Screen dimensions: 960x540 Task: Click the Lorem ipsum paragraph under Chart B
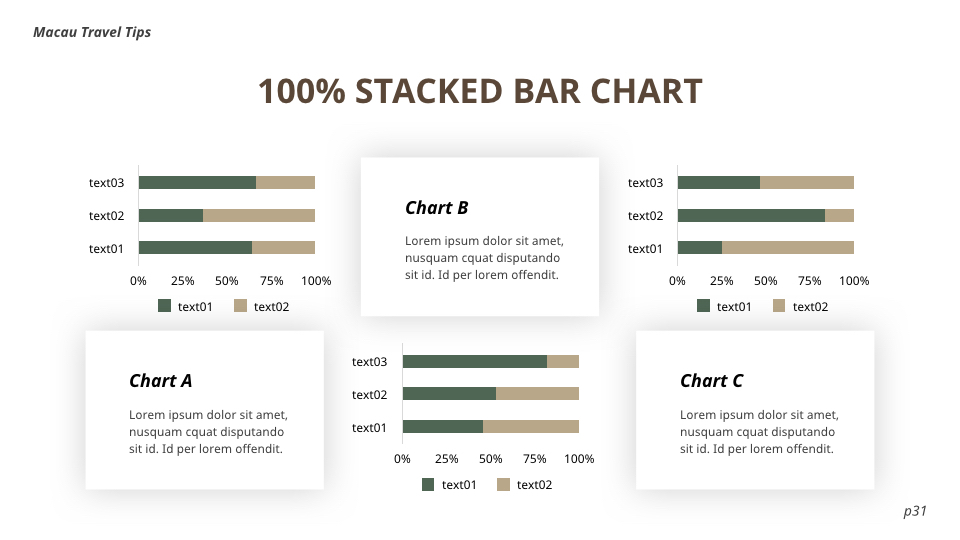click(x=484, y=258)
